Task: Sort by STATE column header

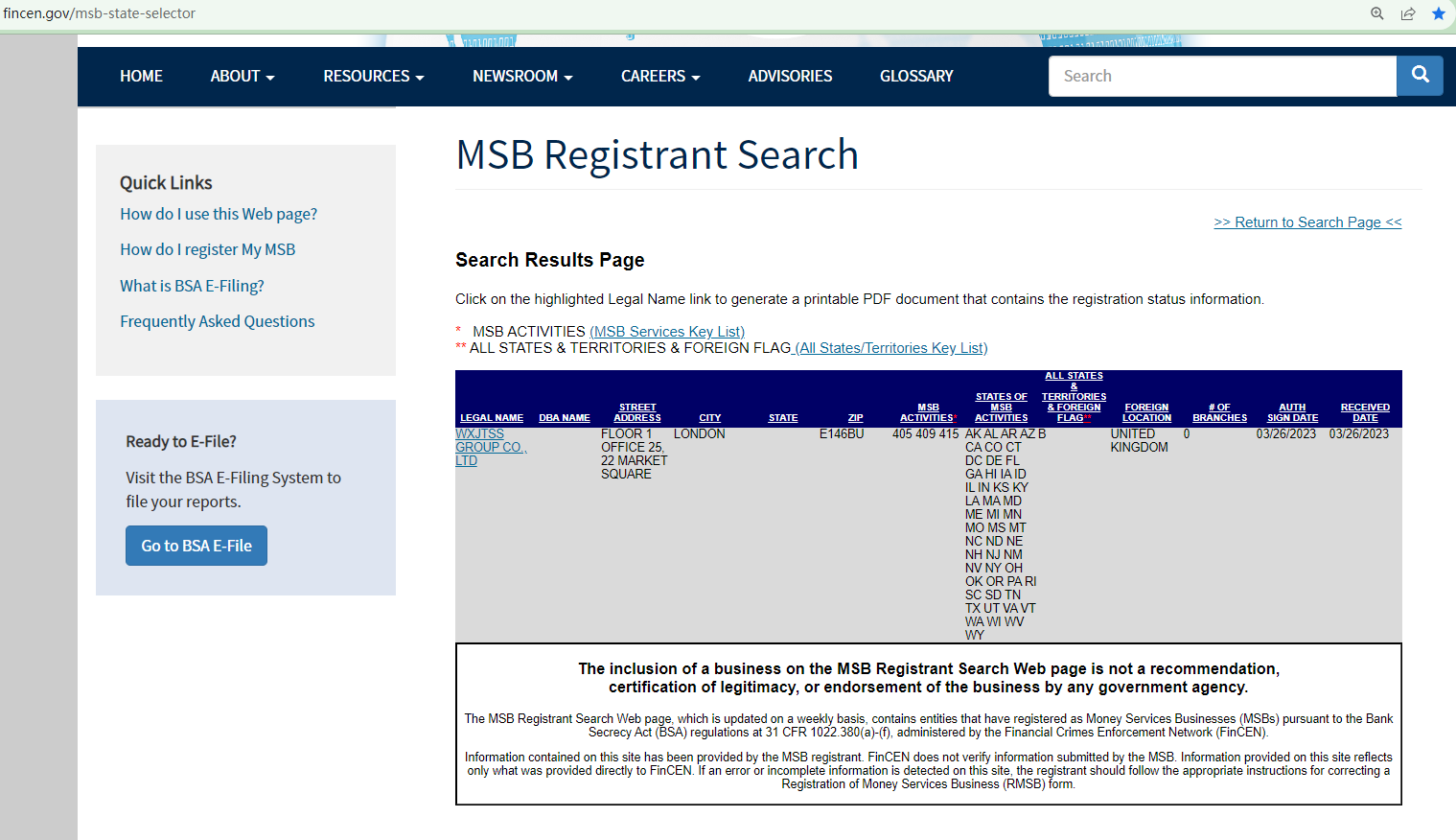Action: tap(783, 418)
